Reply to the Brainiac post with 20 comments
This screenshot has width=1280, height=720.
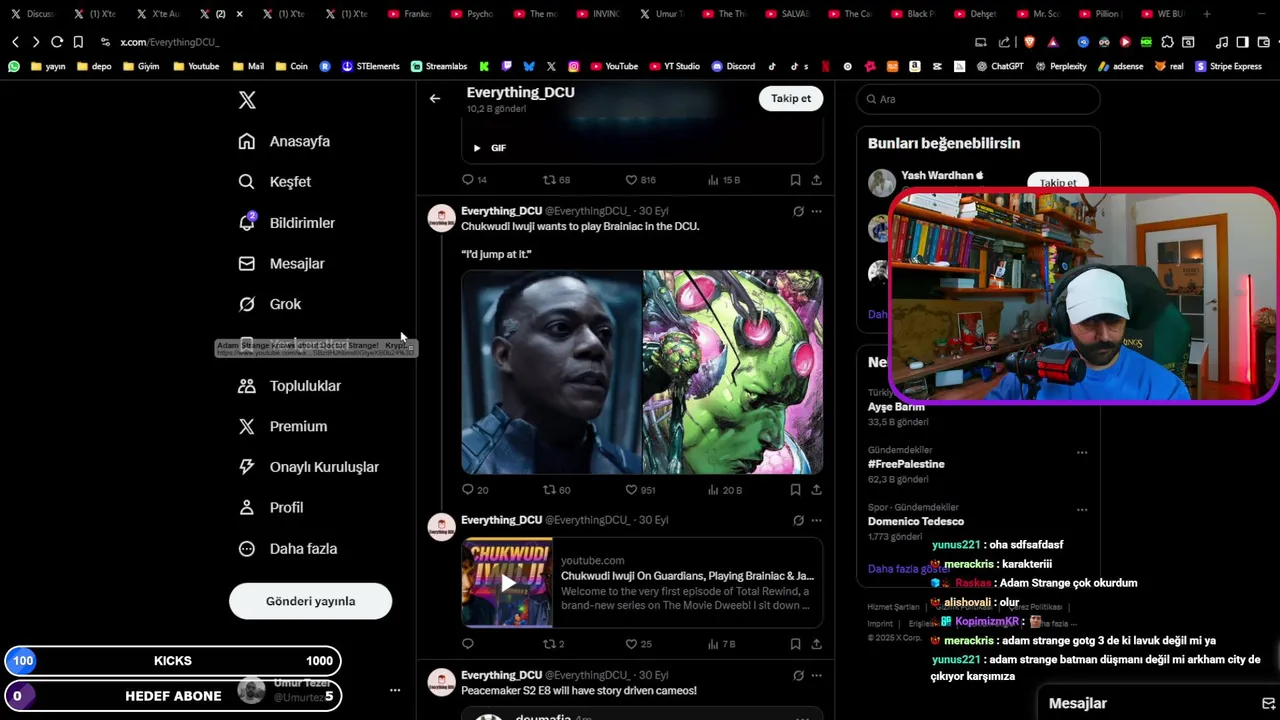475,490
